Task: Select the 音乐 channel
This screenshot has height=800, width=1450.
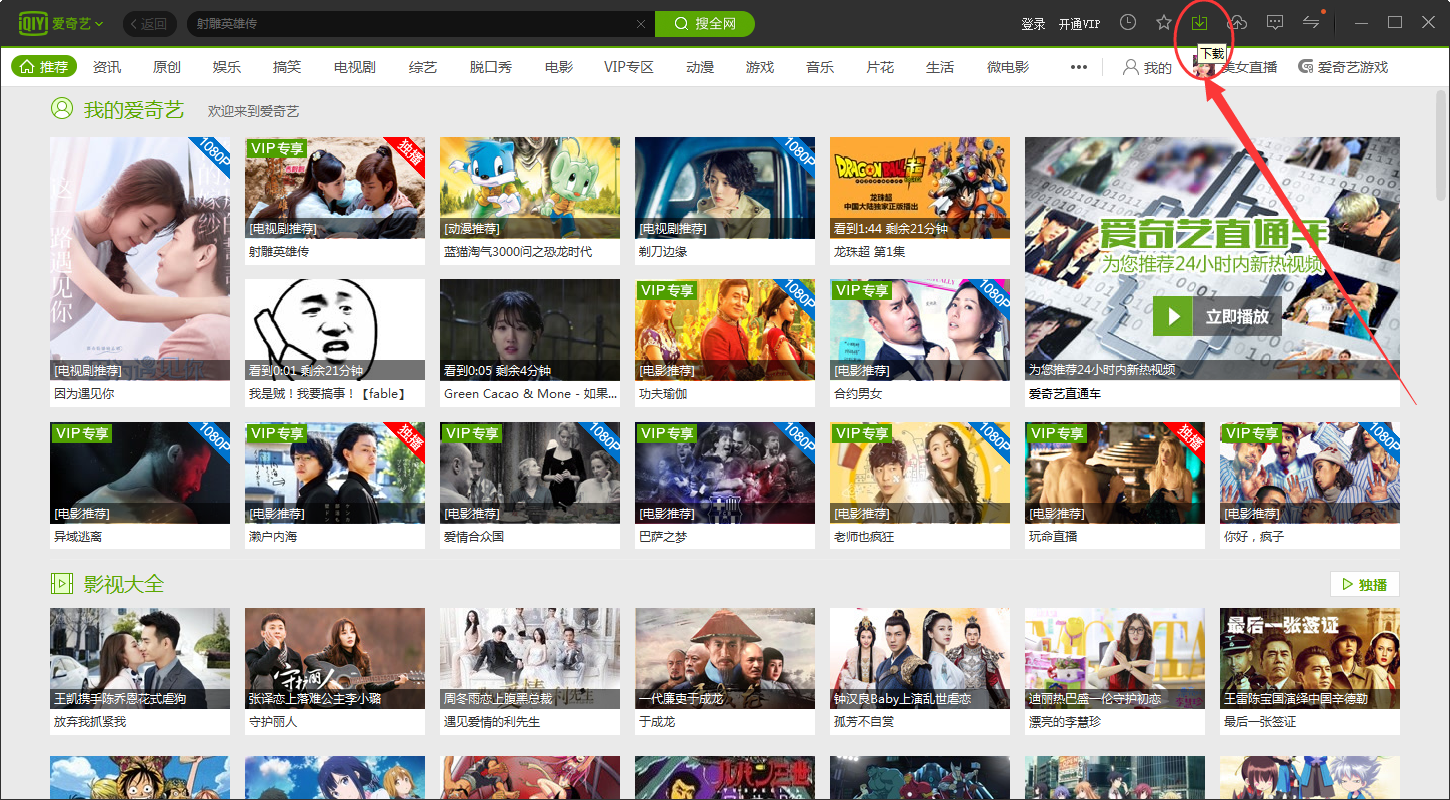Action: pyautogui.click(x=820, y=67)
